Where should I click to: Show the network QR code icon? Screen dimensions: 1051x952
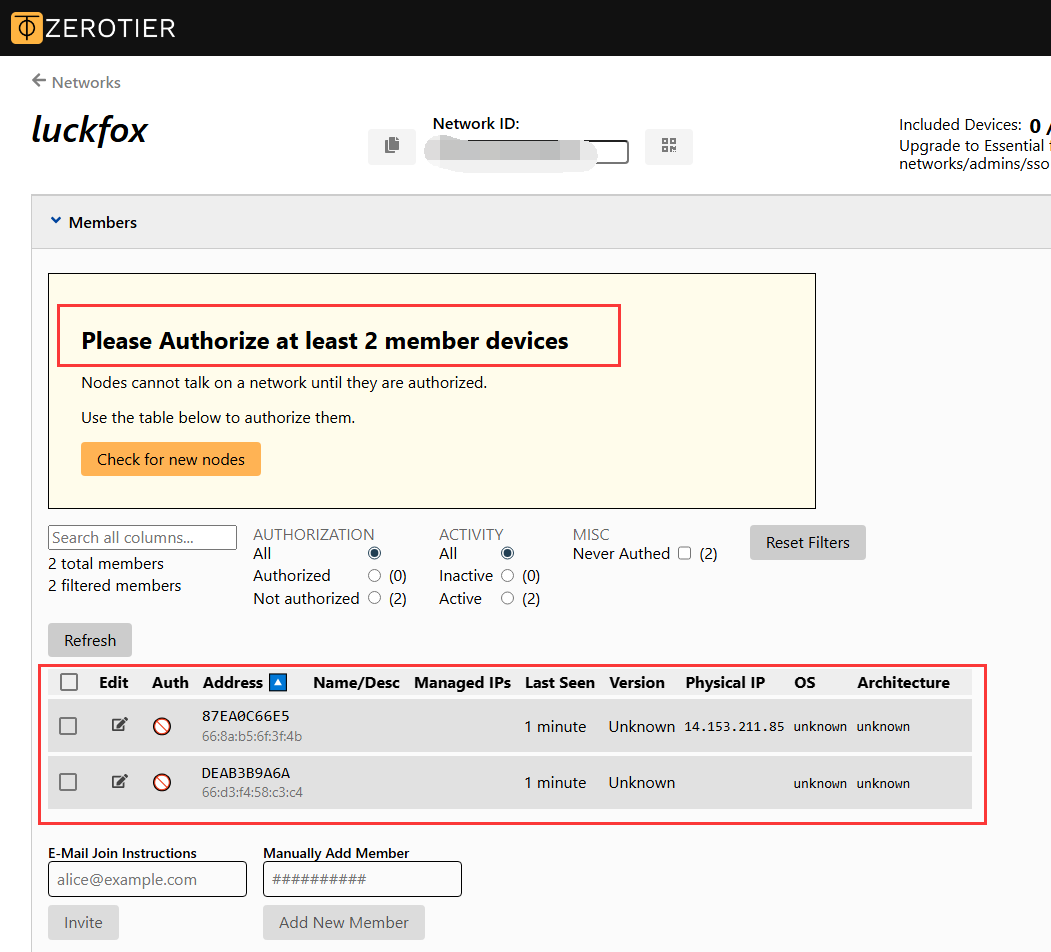(x=668, y=146)
